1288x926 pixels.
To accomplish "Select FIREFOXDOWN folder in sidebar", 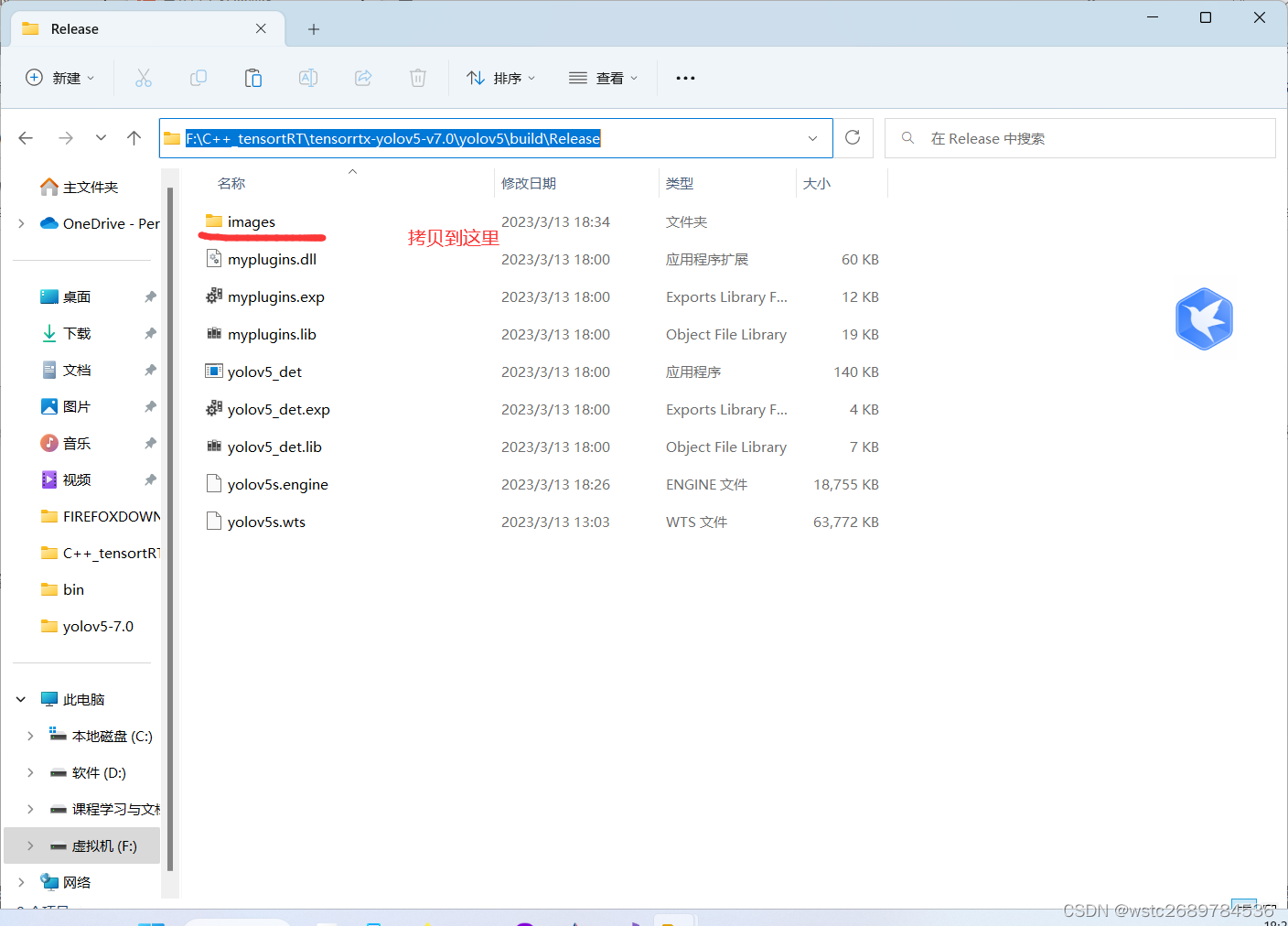I will click(101, 516).
